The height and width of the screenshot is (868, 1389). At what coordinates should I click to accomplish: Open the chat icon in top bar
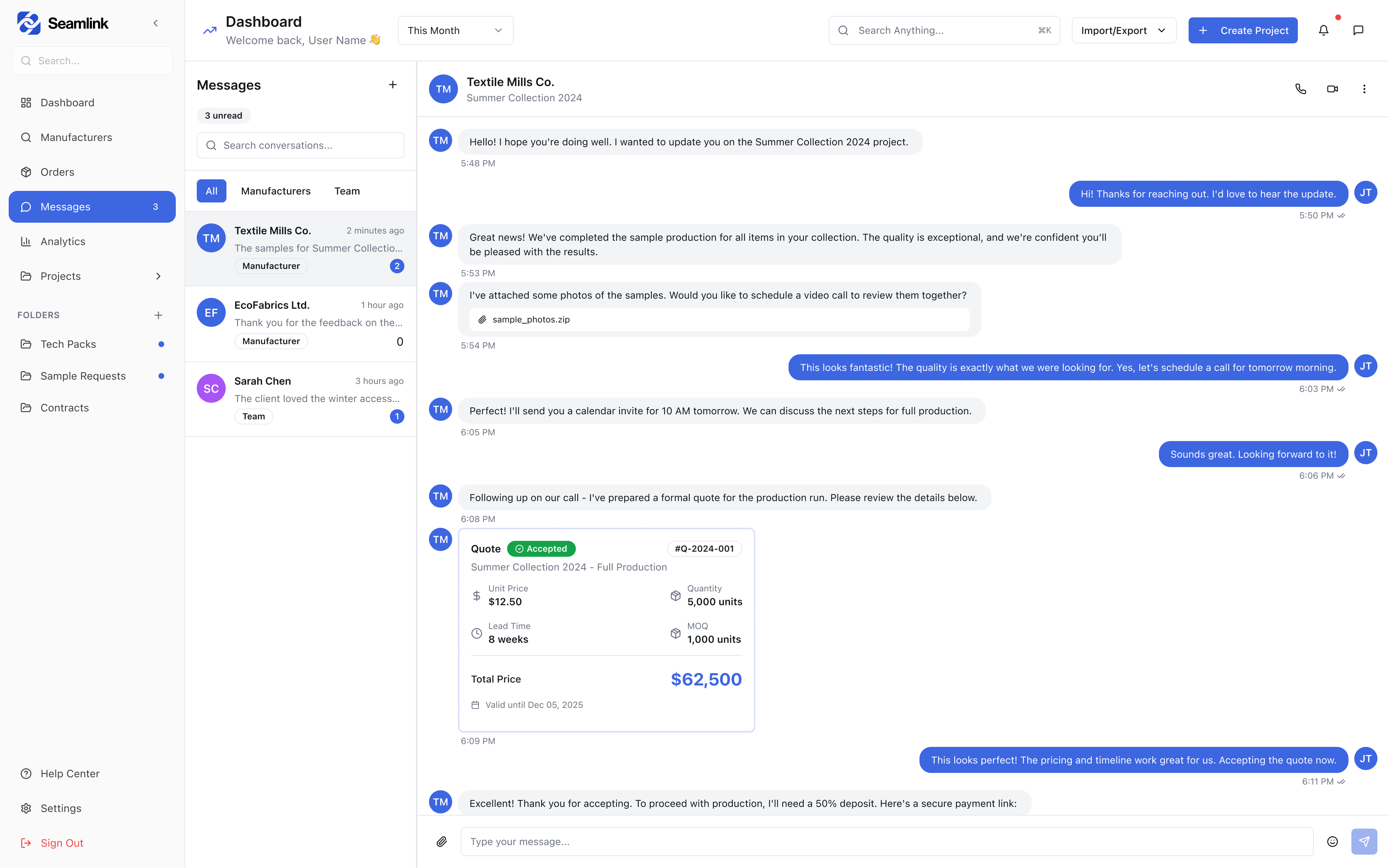click(x=1358, y=30)
